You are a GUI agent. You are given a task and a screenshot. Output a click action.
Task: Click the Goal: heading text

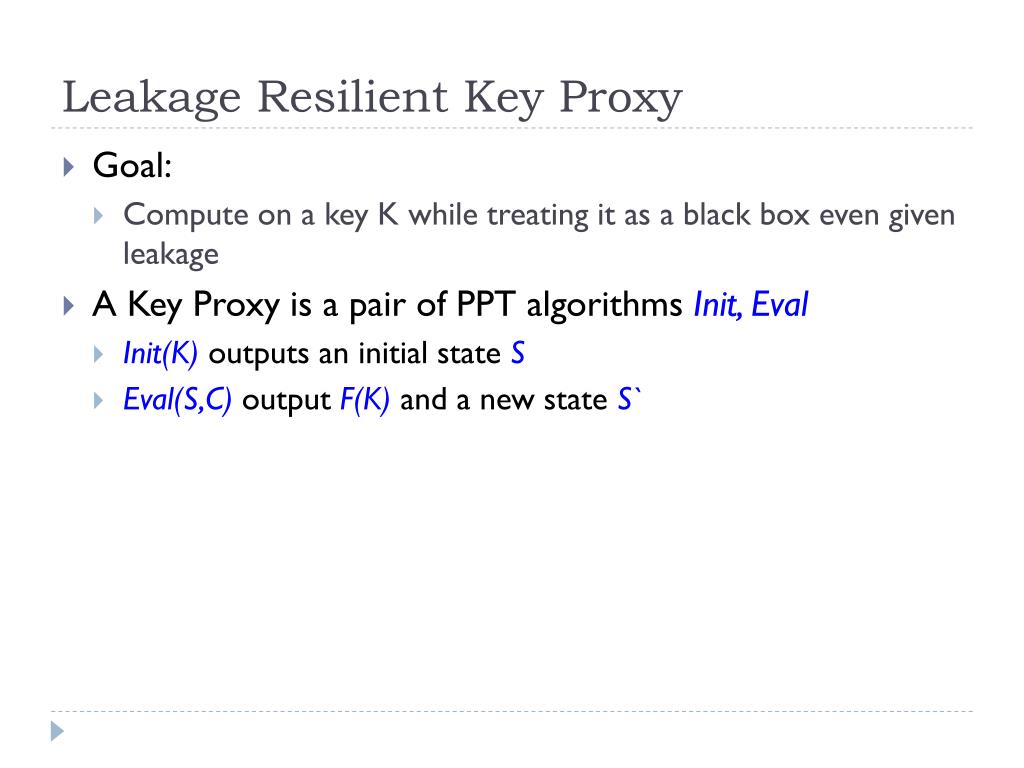point(132,166)
